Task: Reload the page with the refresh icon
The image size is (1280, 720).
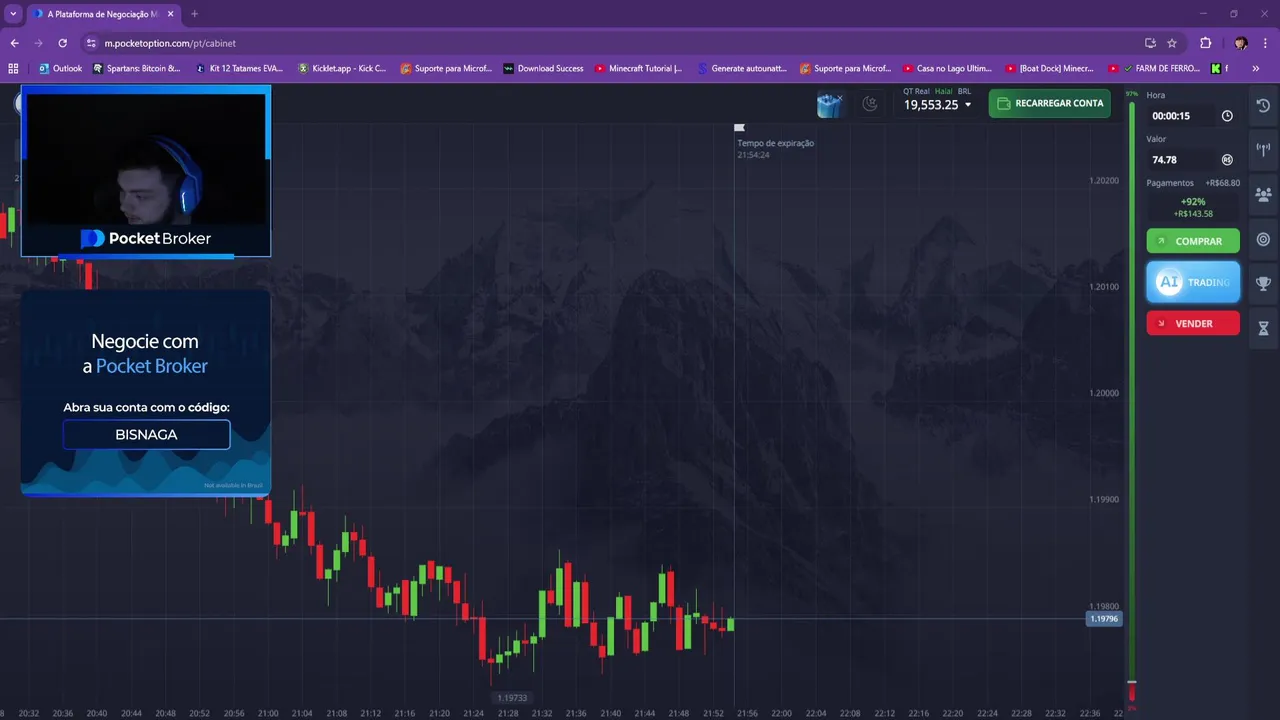Action: tap(62, 43)
